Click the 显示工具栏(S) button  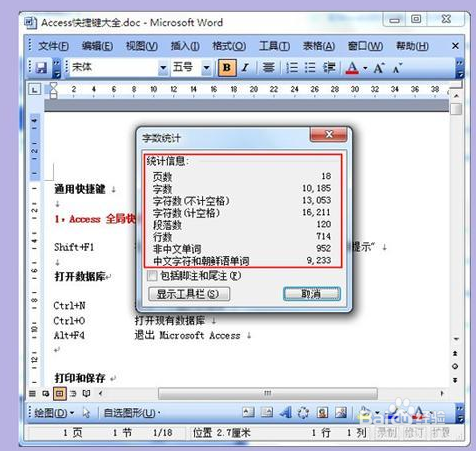point(189,294)
